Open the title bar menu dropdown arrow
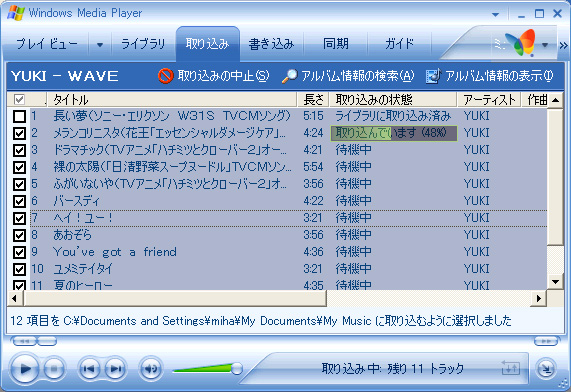The image size is (571, 392). (495, 15)
